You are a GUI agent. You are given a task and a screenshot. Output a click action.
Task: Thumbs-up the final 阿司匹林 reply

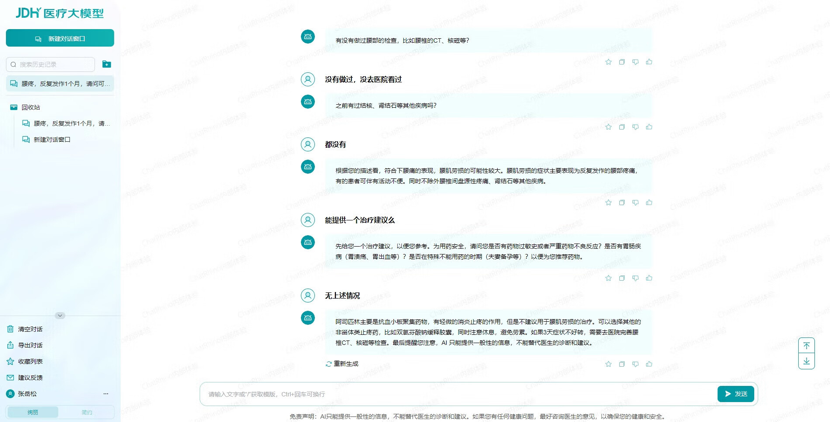pyautogui.click(x=649, y=364)
